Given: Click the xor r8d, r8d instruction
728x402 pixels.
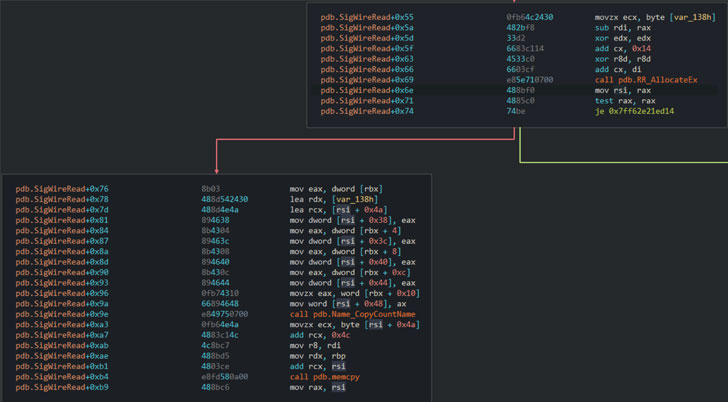Looking at the screenshot, I should click(623, 59).
